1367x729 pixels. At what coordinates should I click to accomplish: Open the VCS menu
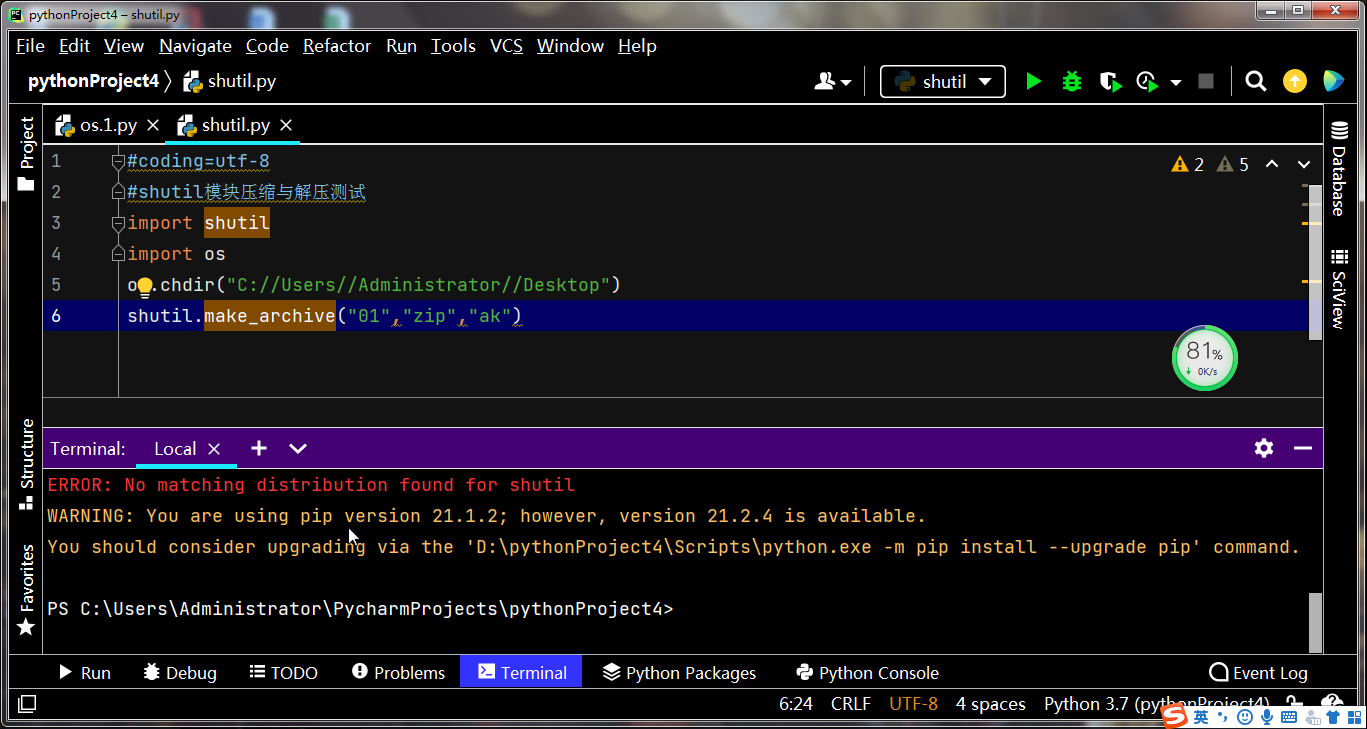click(506, 46)
